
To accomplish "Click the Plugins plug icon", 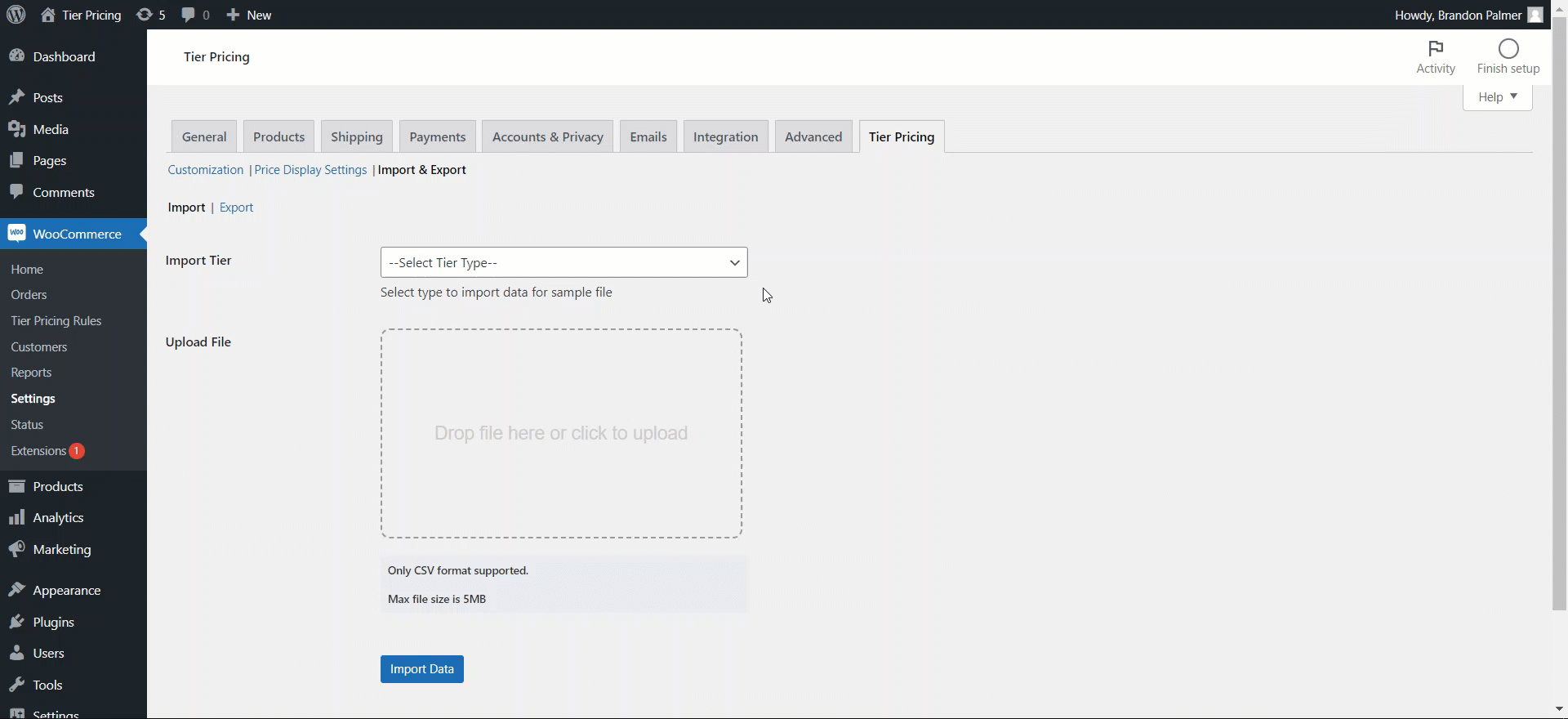I will pyautogui.click(x=16, y=622).
